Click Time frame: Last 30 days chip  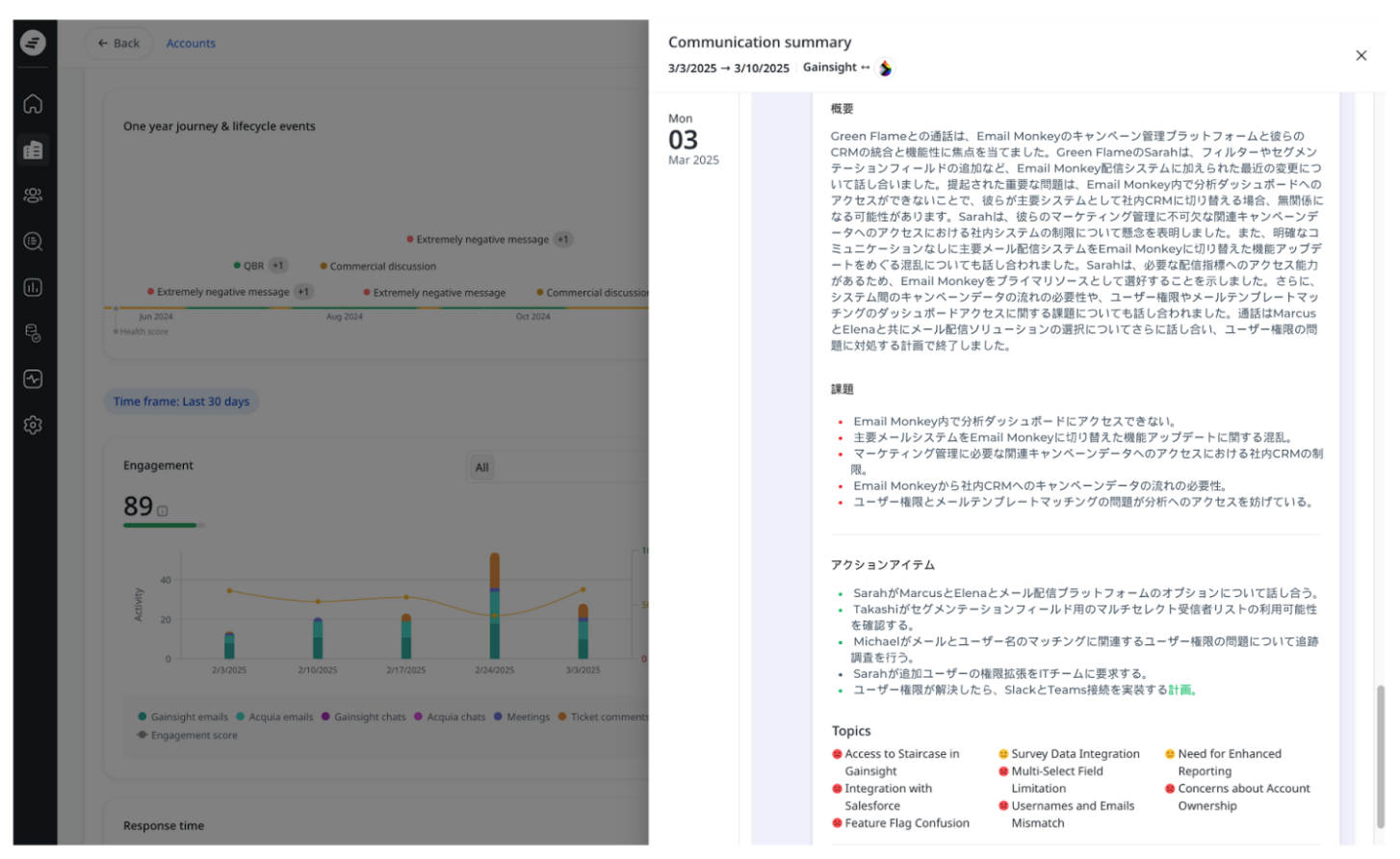[181, 402]
